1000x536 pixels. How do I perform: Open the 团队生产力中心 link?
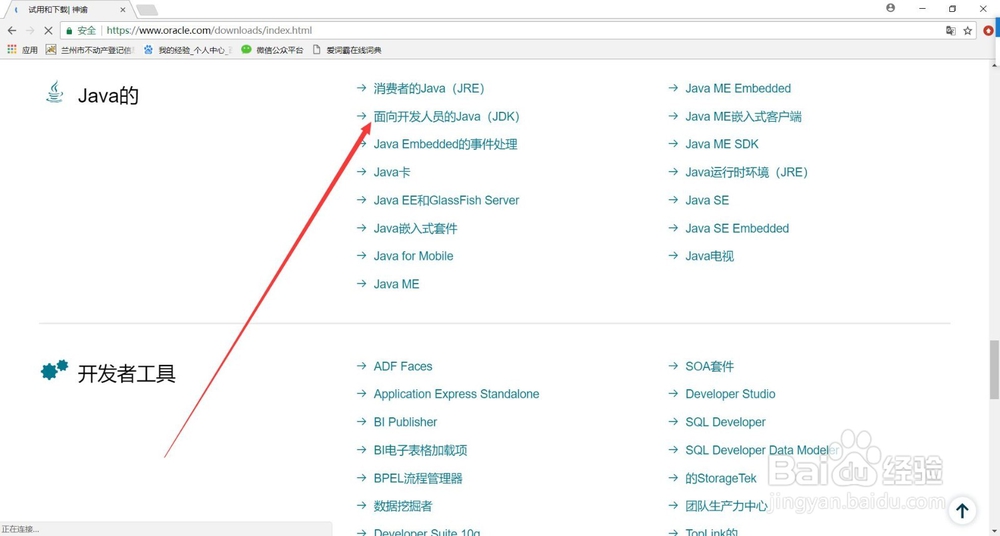coord(726,506)
